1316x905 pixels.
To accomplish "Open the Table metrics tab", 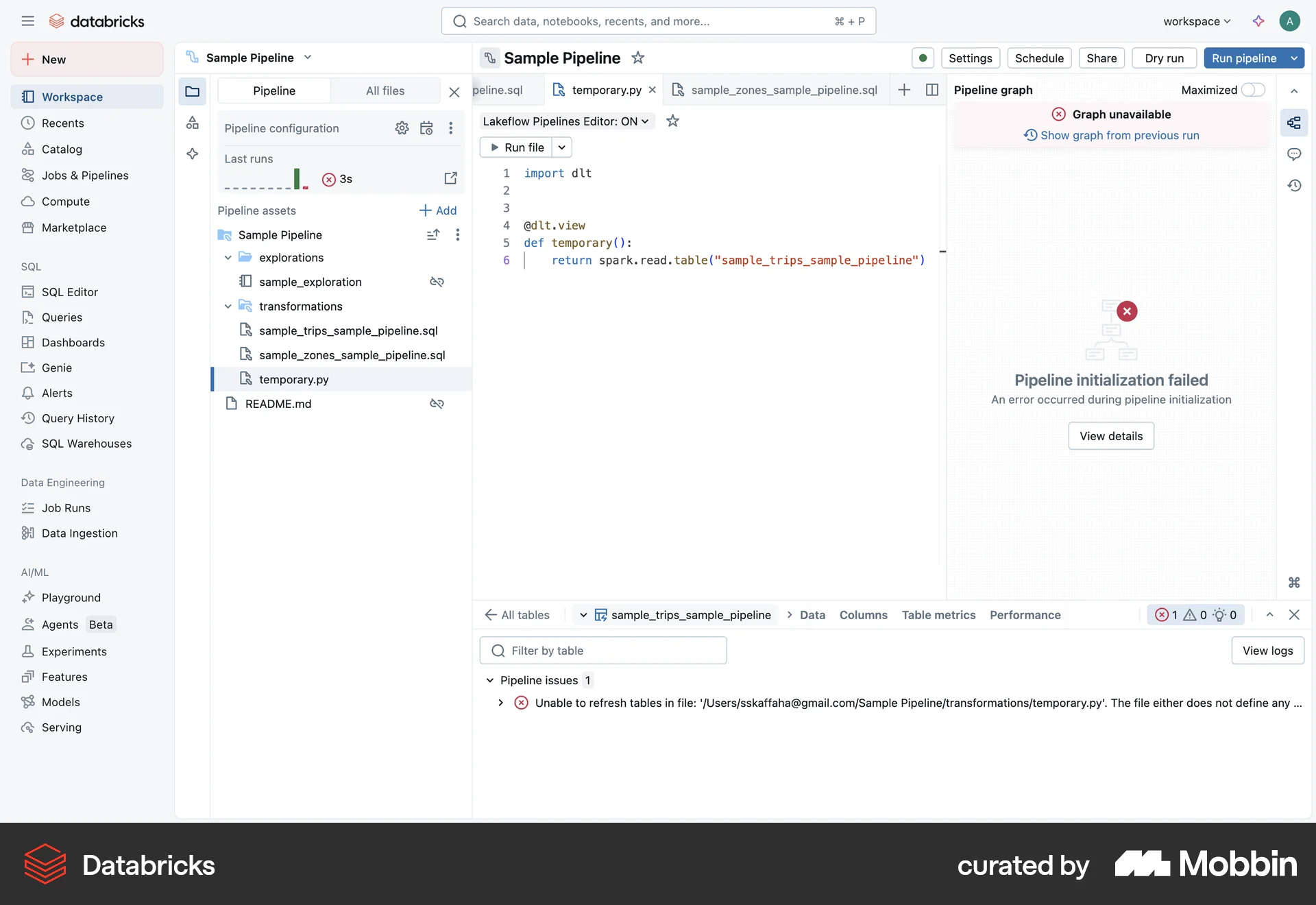I will pos(938,615).
